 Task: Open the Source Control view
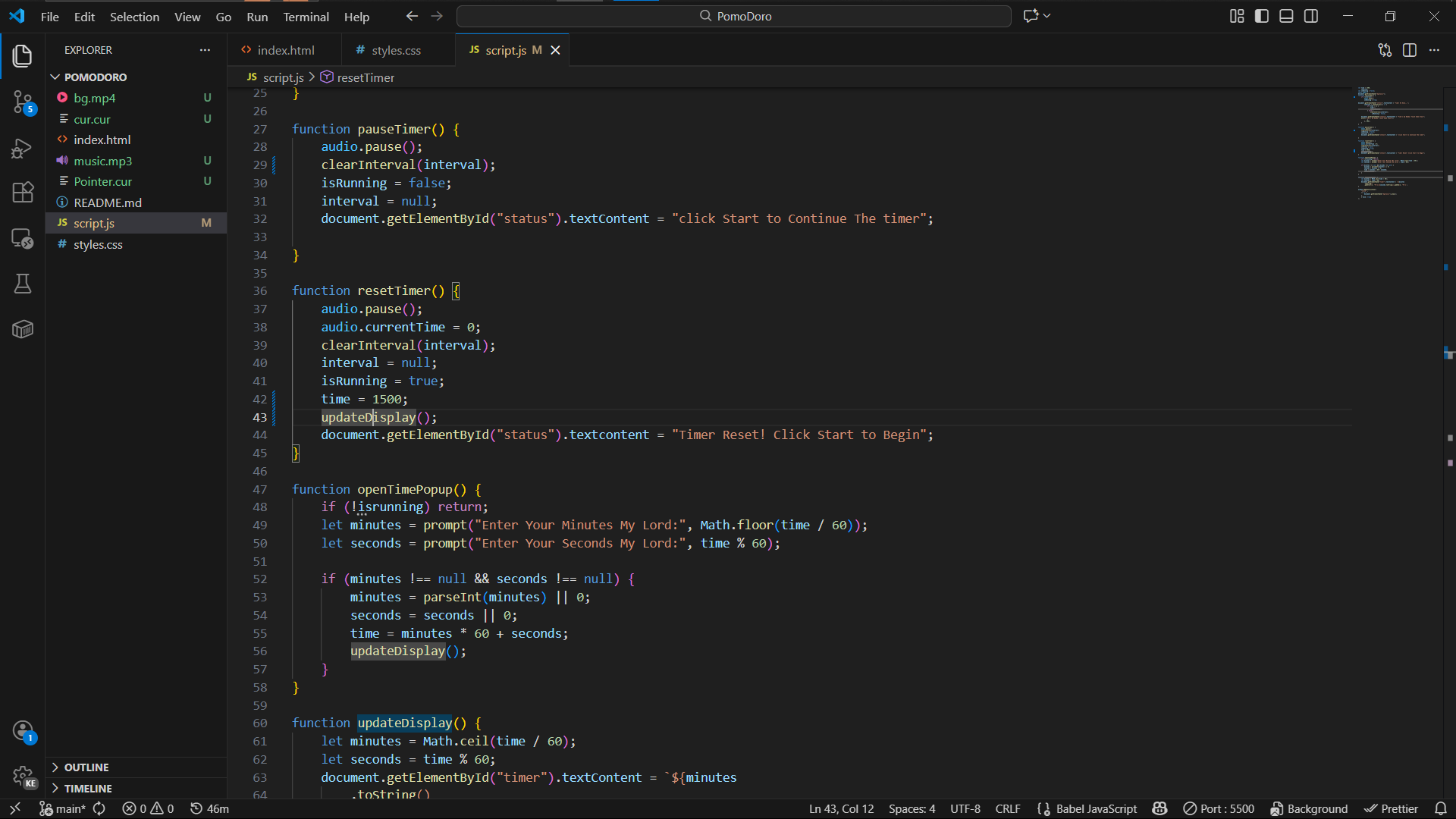[x=23, y=102]
